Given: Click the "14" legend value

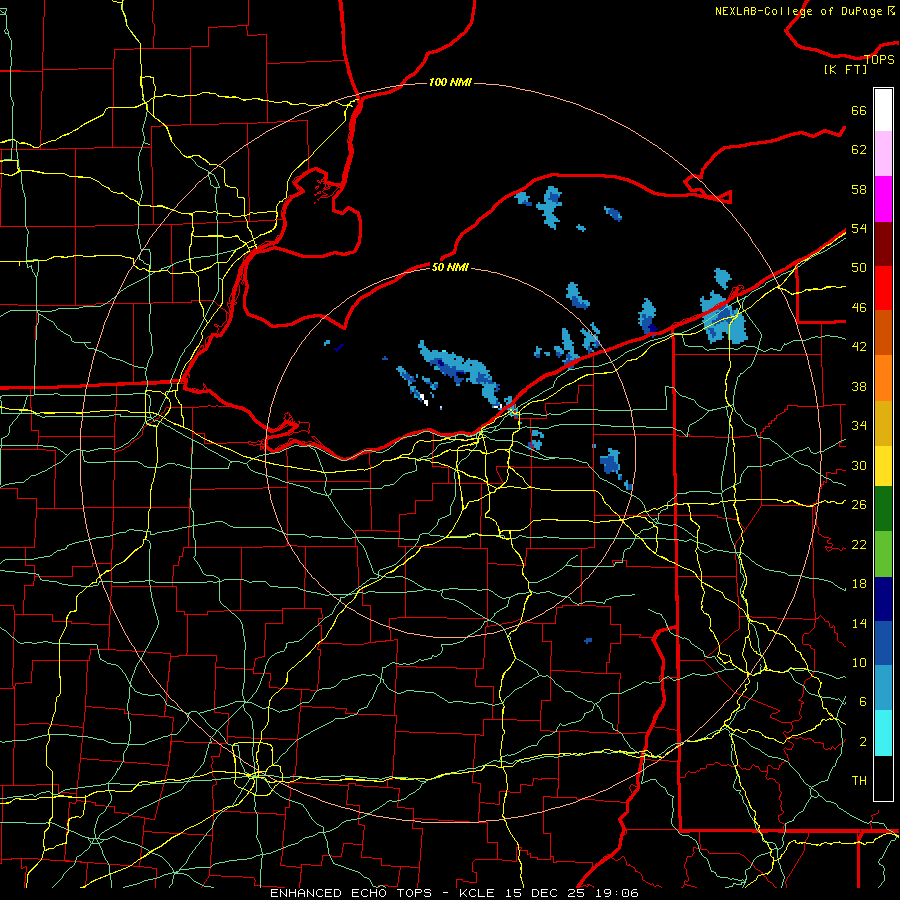Looking at the screenshot, I should pos(859,623).
